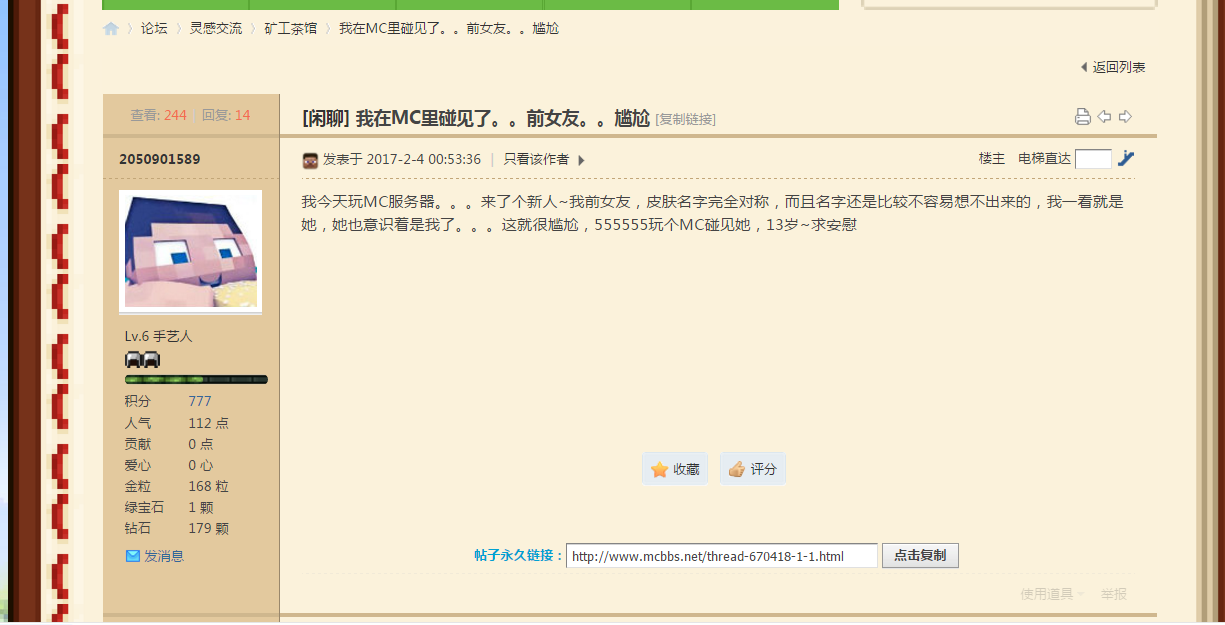Click the elevator jump icon

[x=1126, y=158]
